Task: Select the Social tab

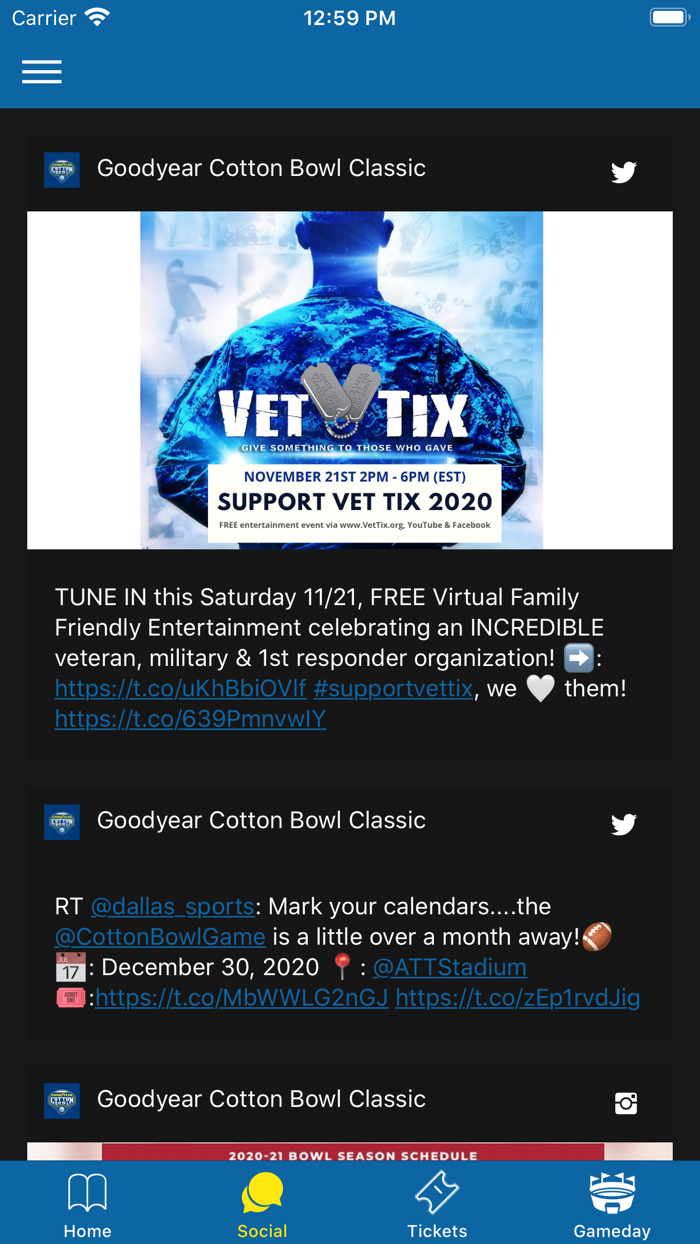Action: (262, 1205)
